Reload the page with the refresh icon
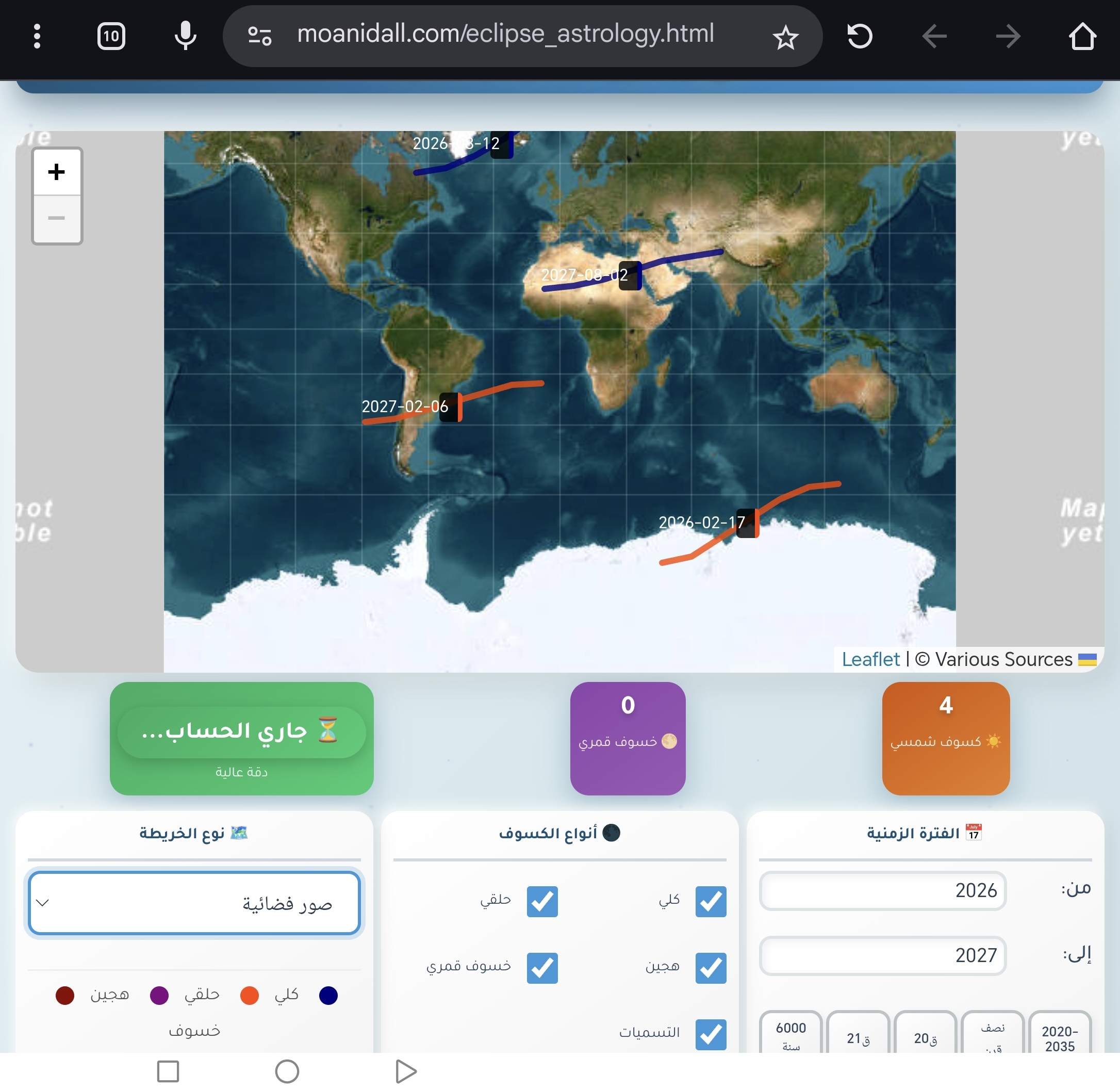The width and height of the screenshot is (1120, 1090). pos(859,36)
